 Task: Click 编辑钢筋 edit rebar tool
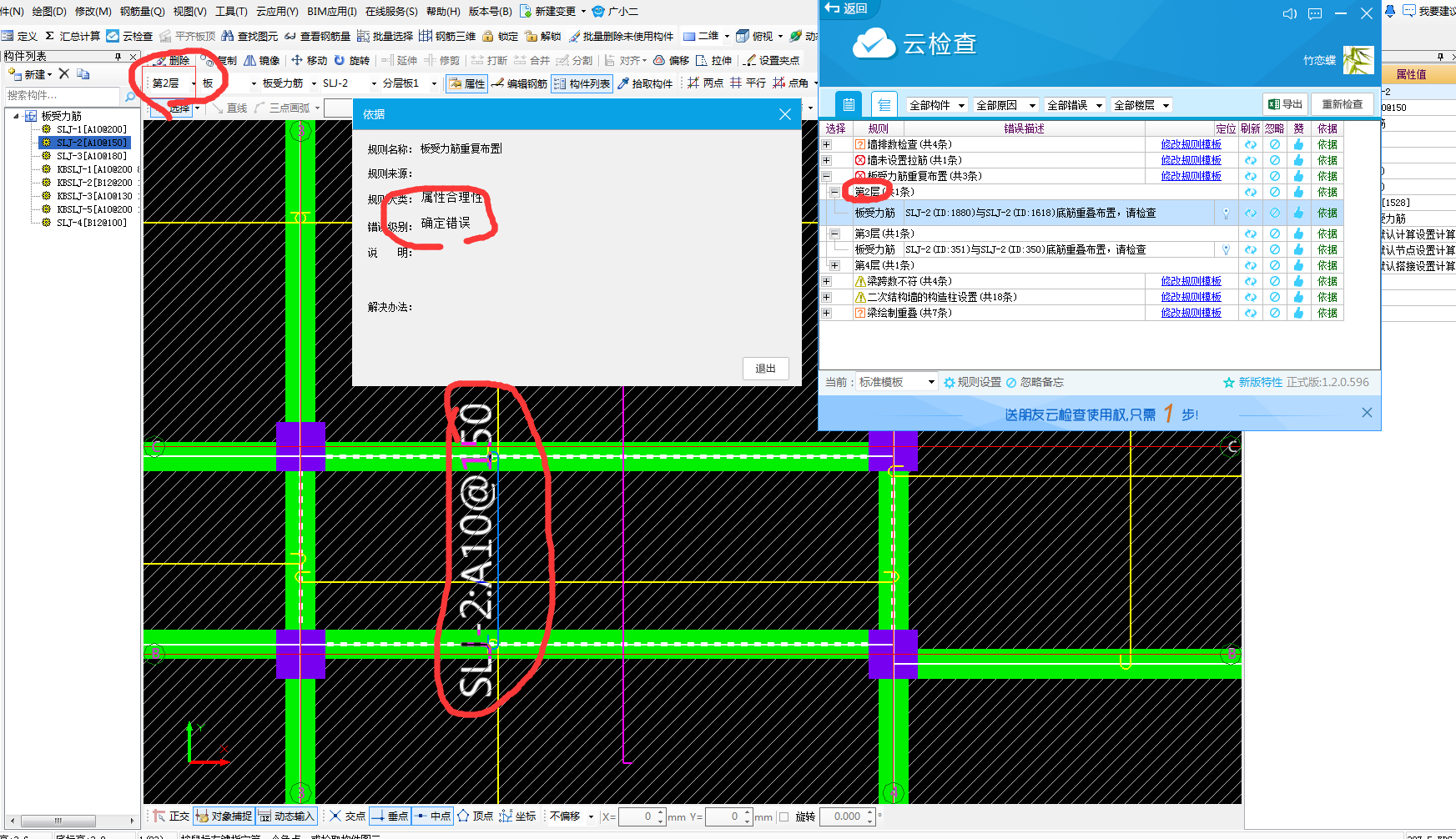click(x=519, y=83)
